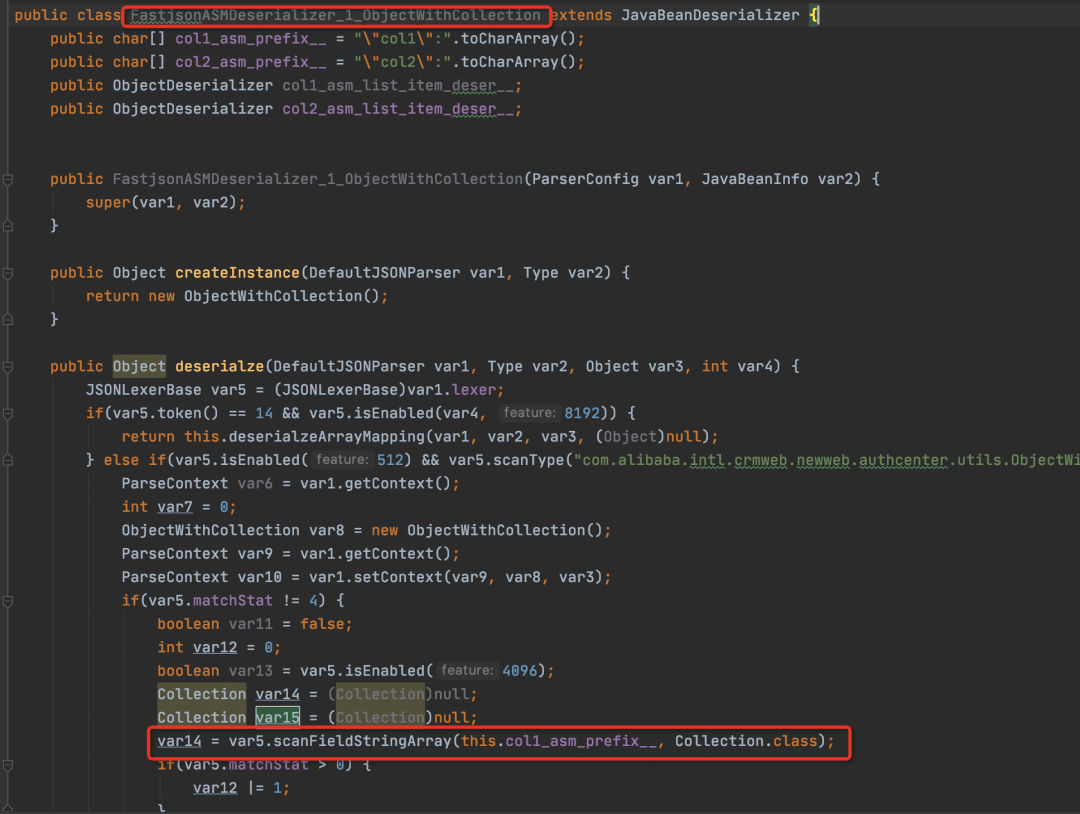This screenshot has height=814, width=1080.
Task: Click the scanFieldStringArray method call
Action: [362, 741]
